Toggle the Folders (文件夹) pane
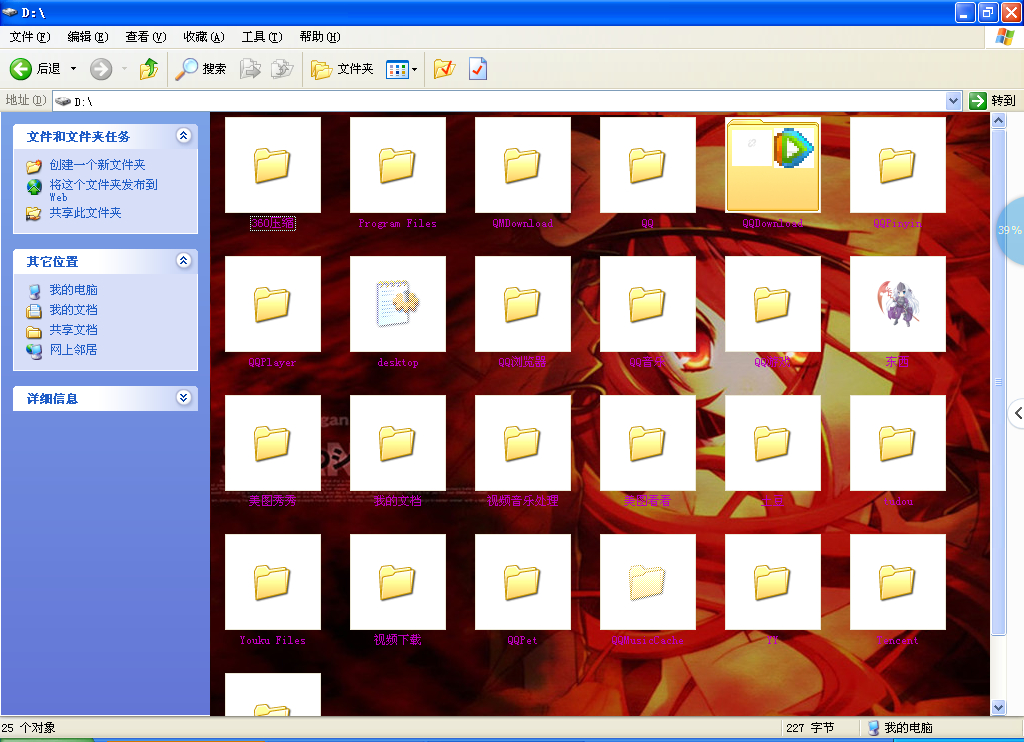This screenshot has width=1024, height=742. coord(342,69)
